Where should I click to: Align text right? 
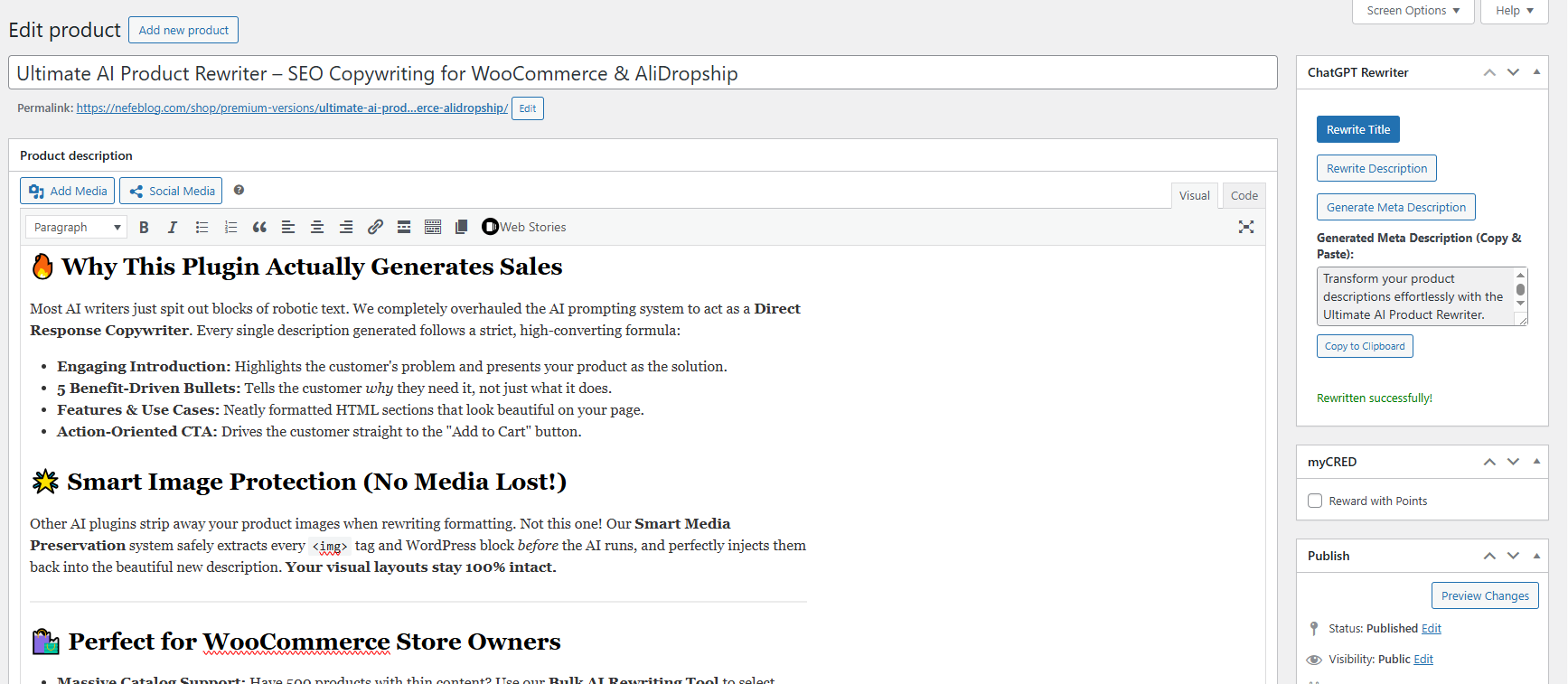346,228
